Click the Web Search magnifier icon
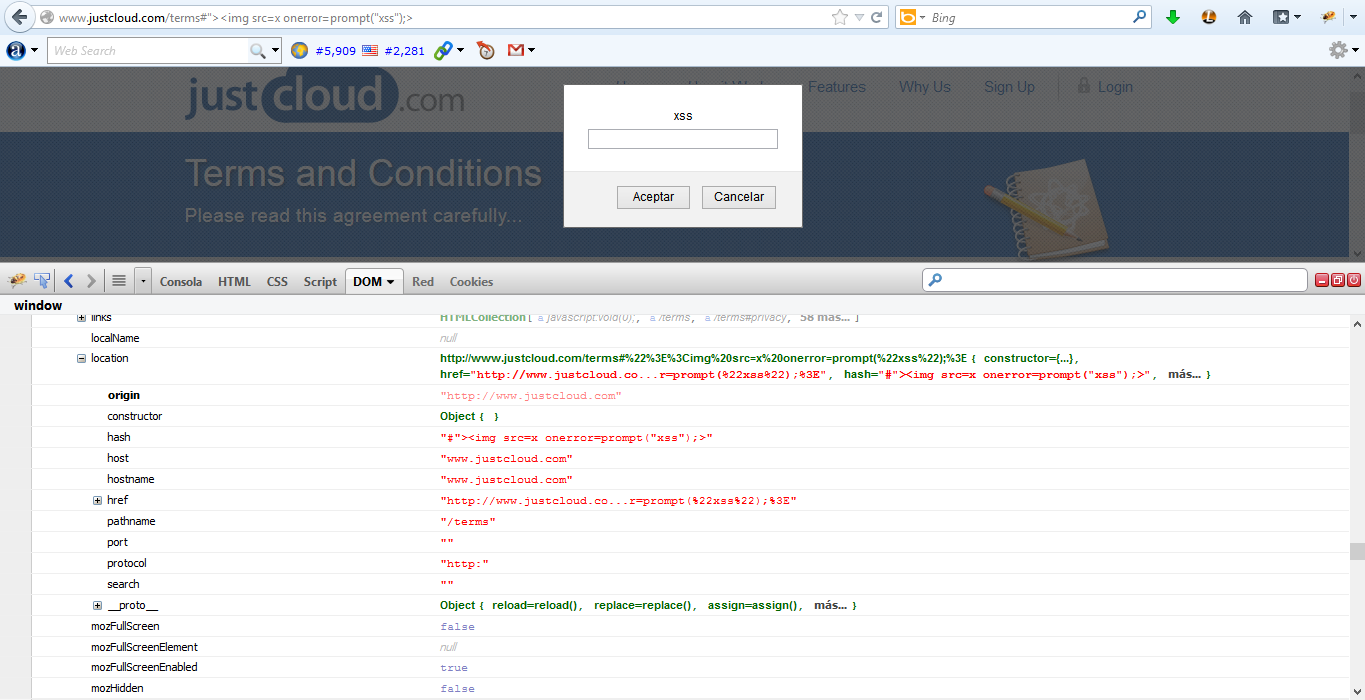 (258, 50)
